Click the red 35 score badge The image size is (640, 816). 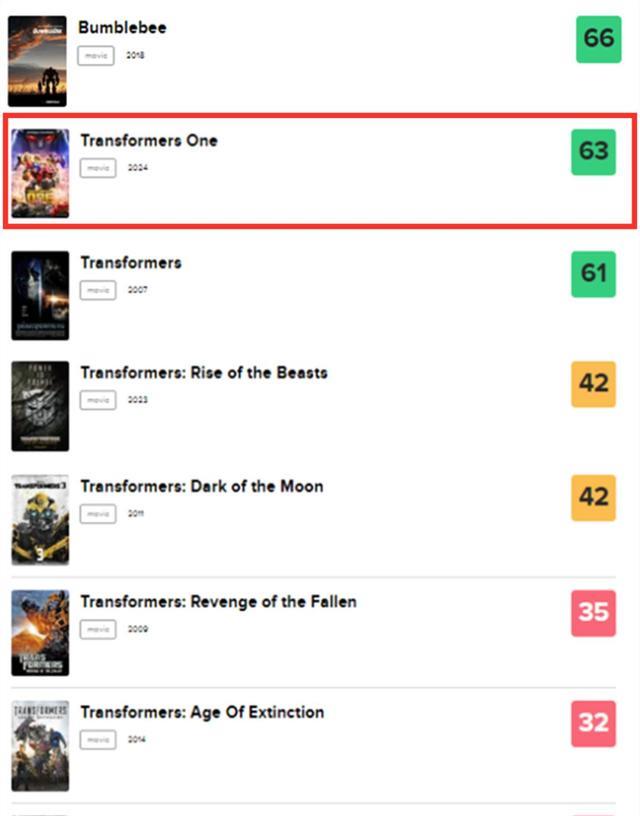(x=594, y=613)
